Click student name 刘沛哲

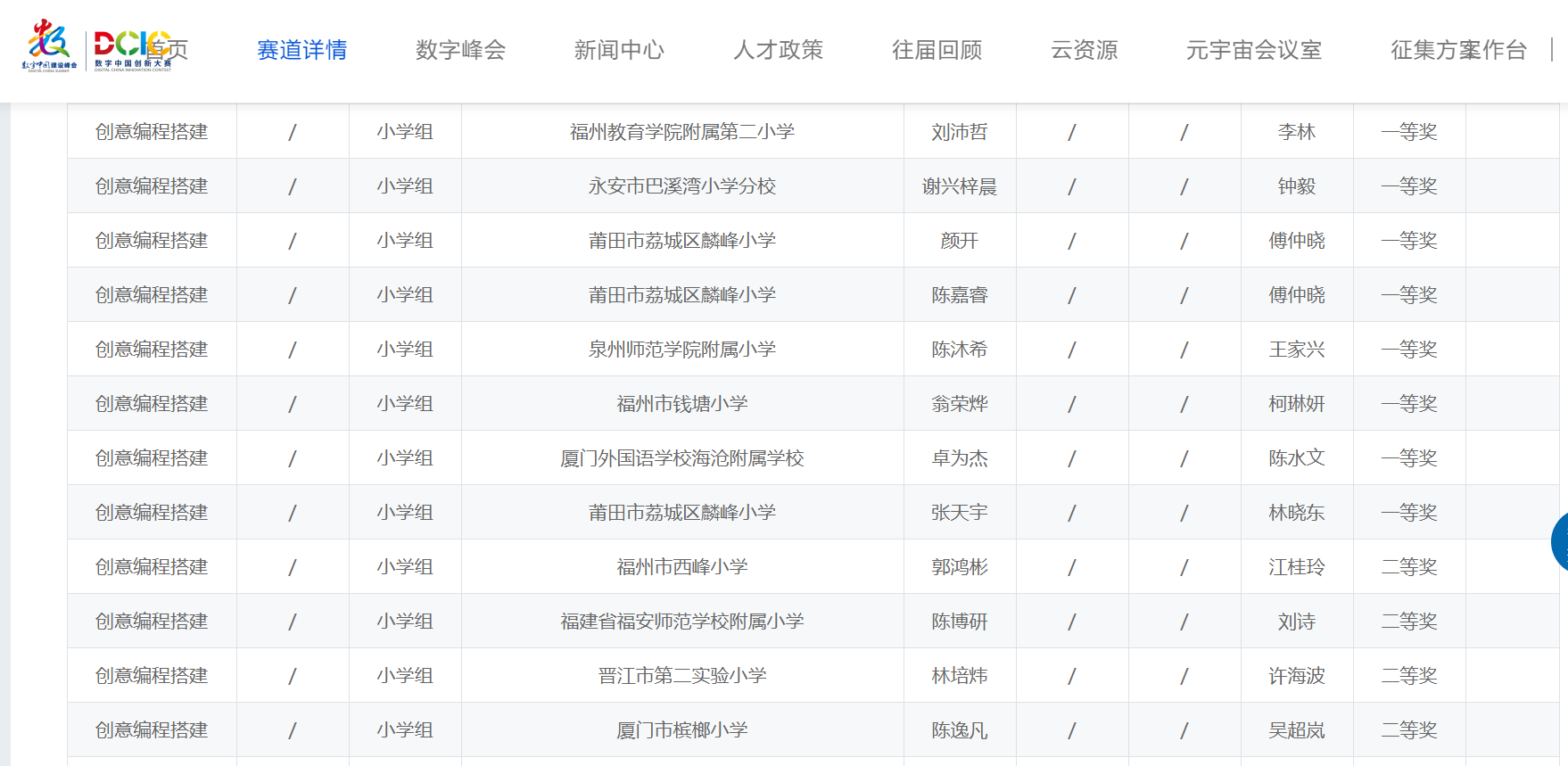[960, 132]
